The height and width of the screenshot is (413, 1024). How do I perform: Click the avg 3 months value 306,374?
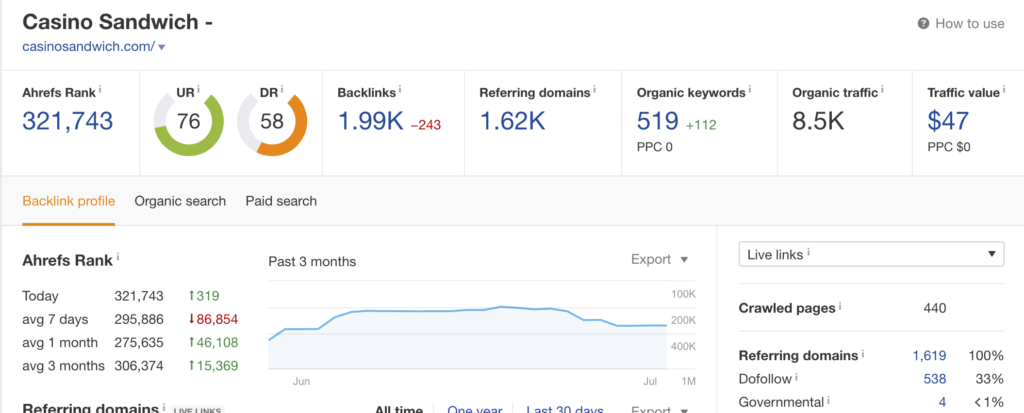(138, 366)
